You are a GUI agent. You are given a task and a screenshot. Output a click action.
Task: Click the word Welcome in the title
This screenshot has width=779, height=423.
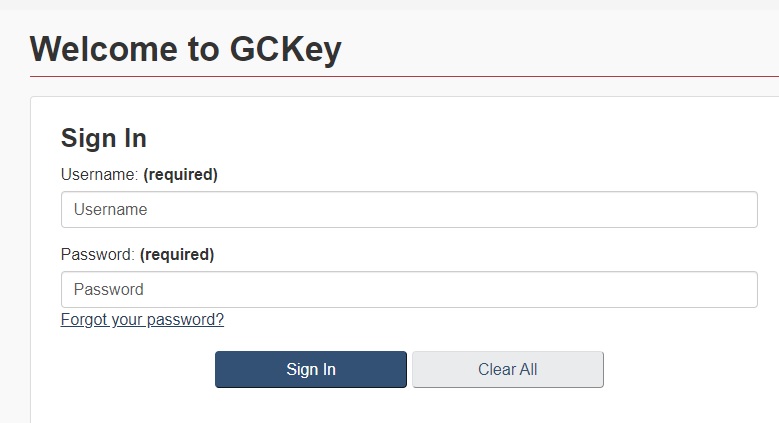click(x=103, y=49)
